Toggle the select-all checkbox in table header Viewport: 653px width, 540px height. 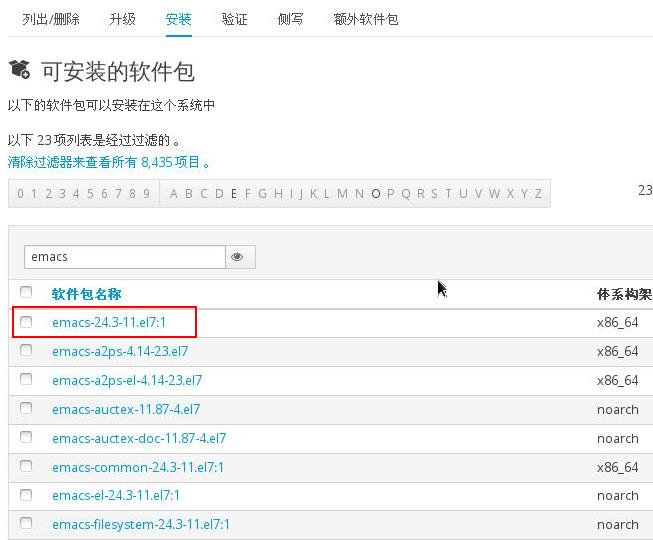click(x=26, y=292)
